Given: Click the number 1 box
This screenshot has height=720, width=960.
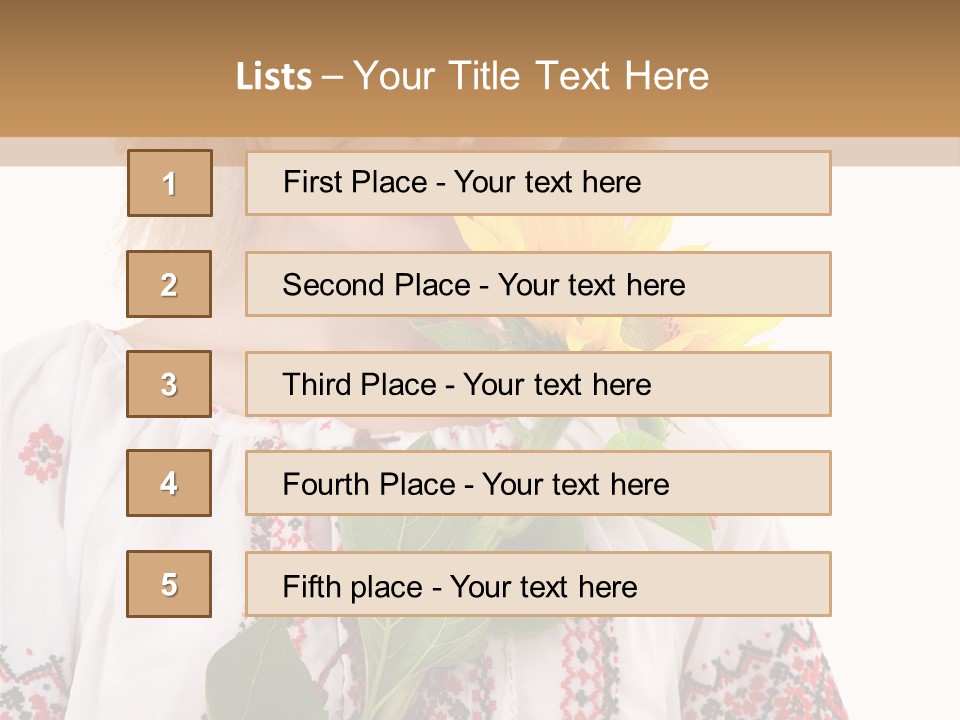Looking at the screenshot, I should tap(169, 183).
